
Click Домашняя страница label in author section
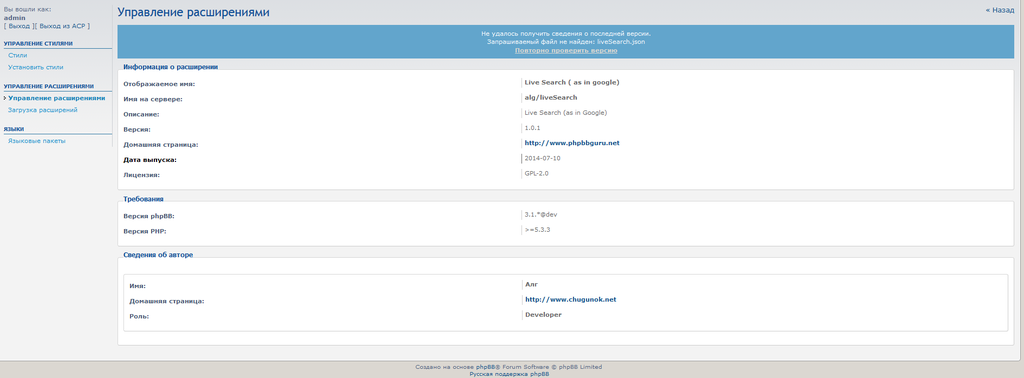[167, 302]
